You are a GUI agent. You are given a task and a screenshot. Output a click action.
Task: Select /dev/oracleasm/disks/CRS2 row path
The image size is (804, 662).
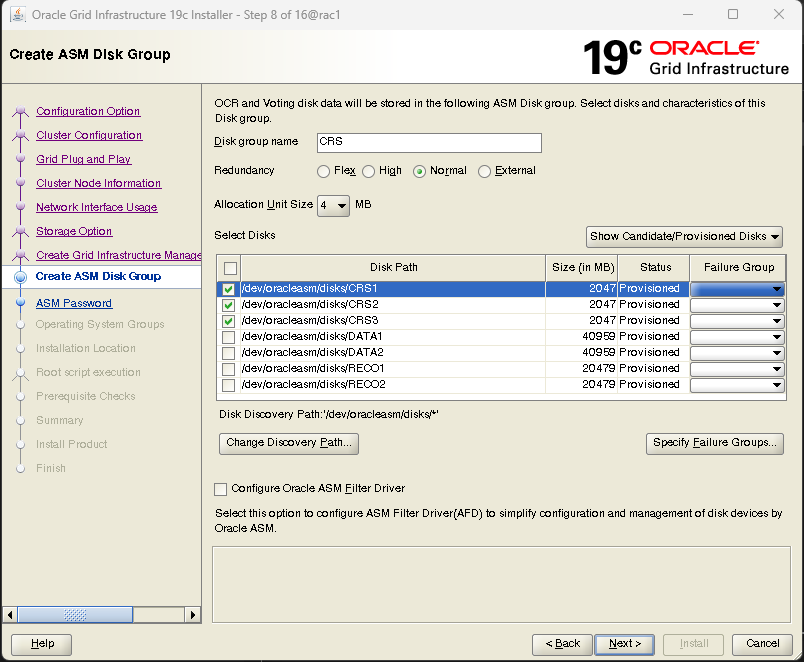[x=310, y=305]
